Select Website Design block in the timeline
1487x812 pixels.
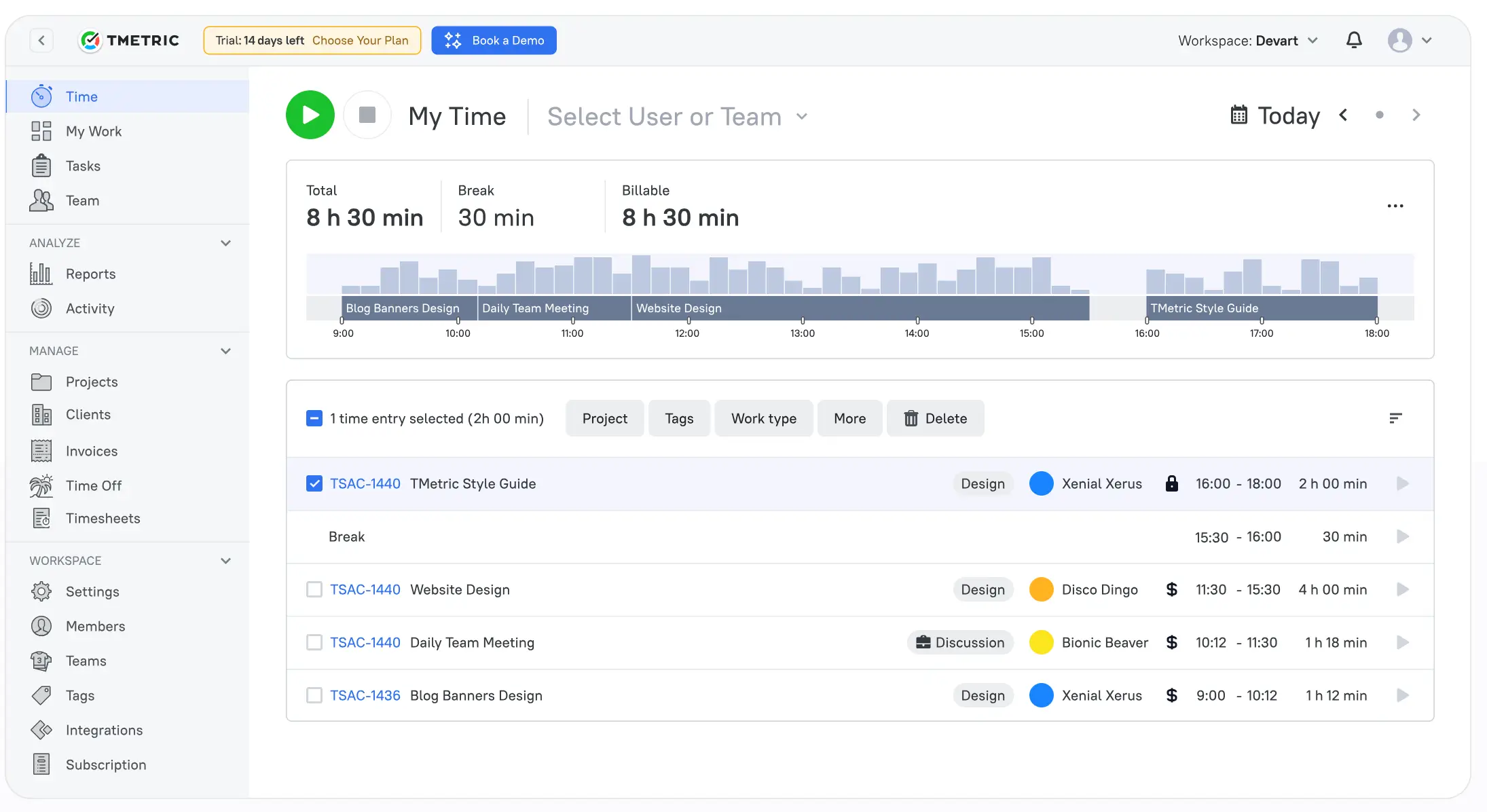[x=860, y=308]
